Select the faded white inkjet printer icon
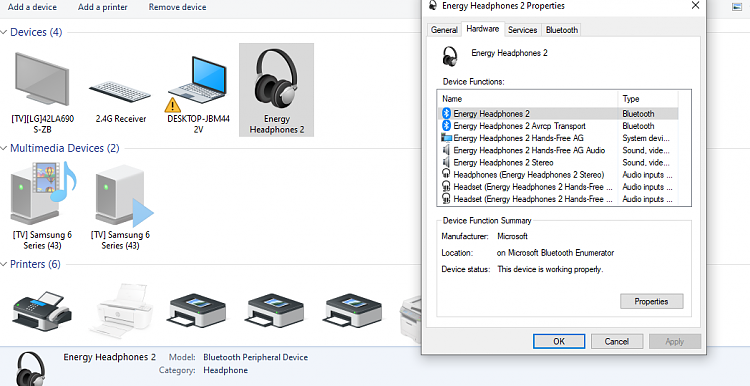 [x=120, y=310]
